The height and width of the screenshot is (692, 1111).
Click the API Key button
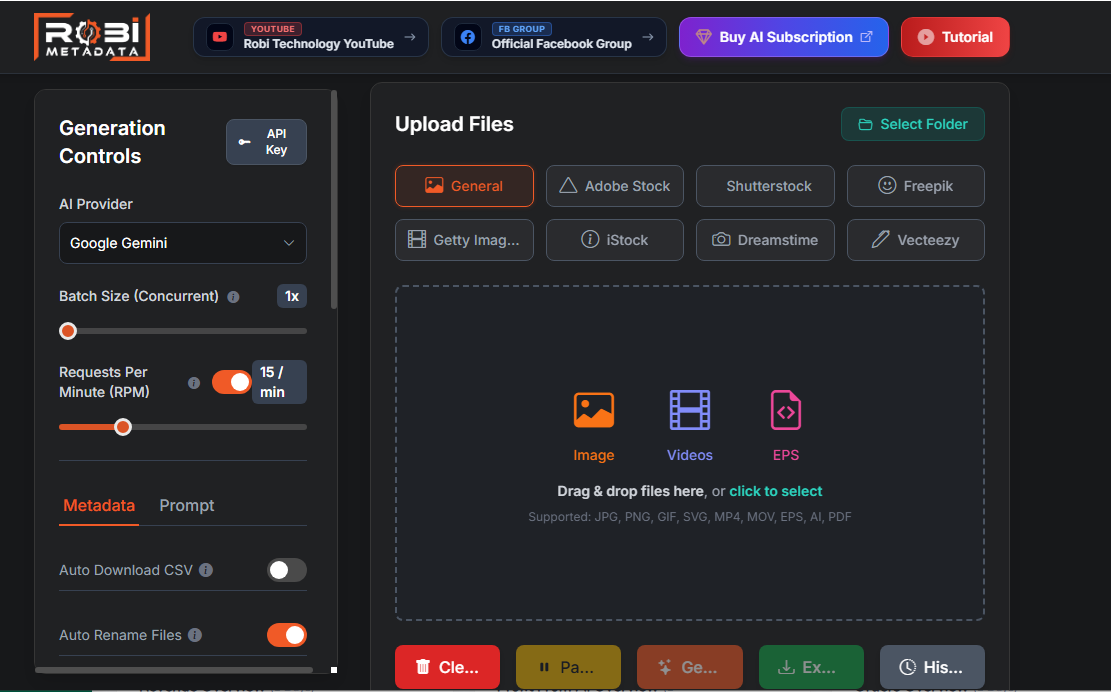click(266, 142)
